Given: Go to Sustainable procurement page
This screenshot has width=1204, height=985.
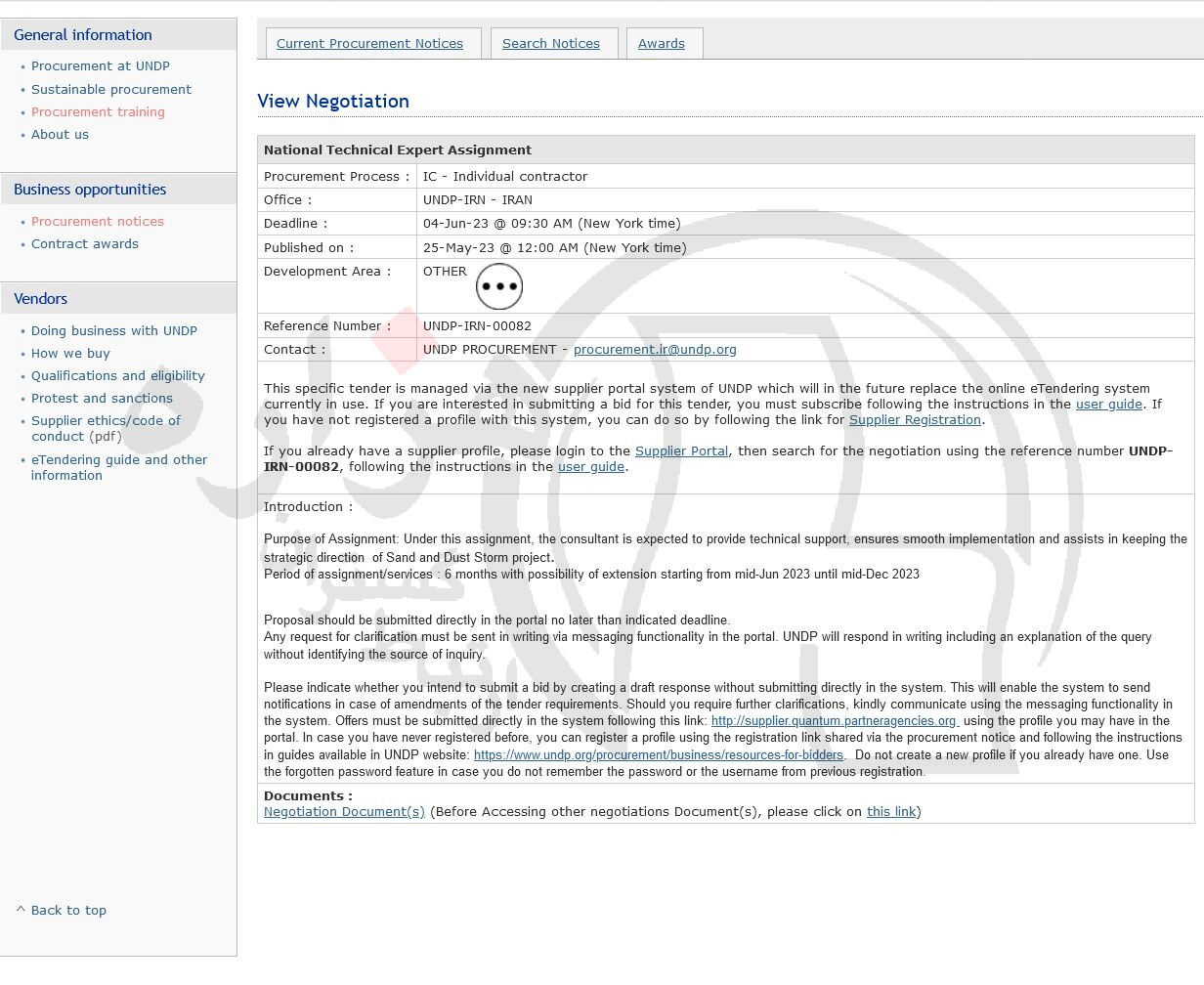Looking at the screenshot, I should 110,89.
